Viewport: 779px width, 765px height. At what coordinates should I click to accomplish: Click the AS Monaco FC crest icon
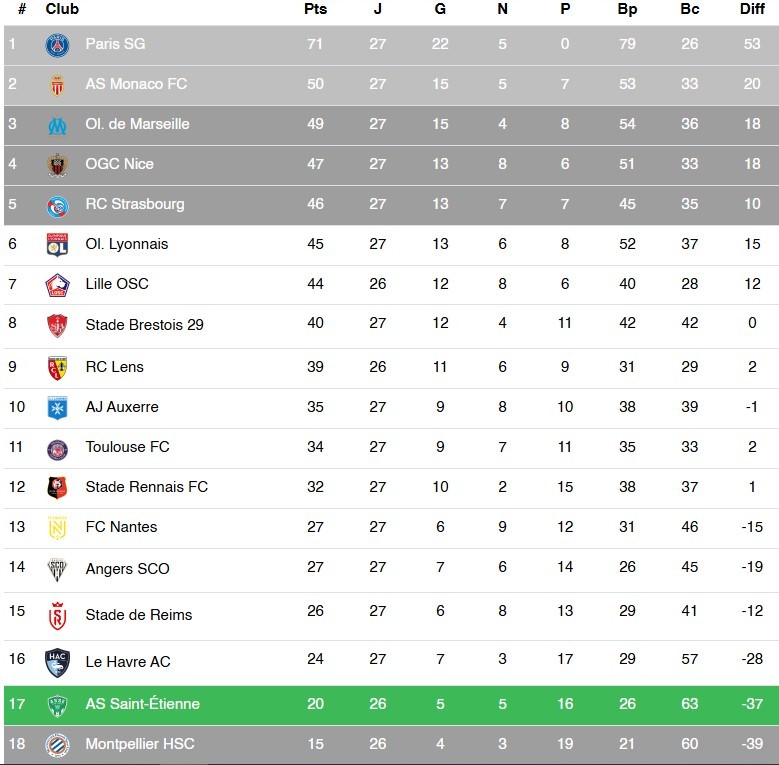(x=57, y=85)
